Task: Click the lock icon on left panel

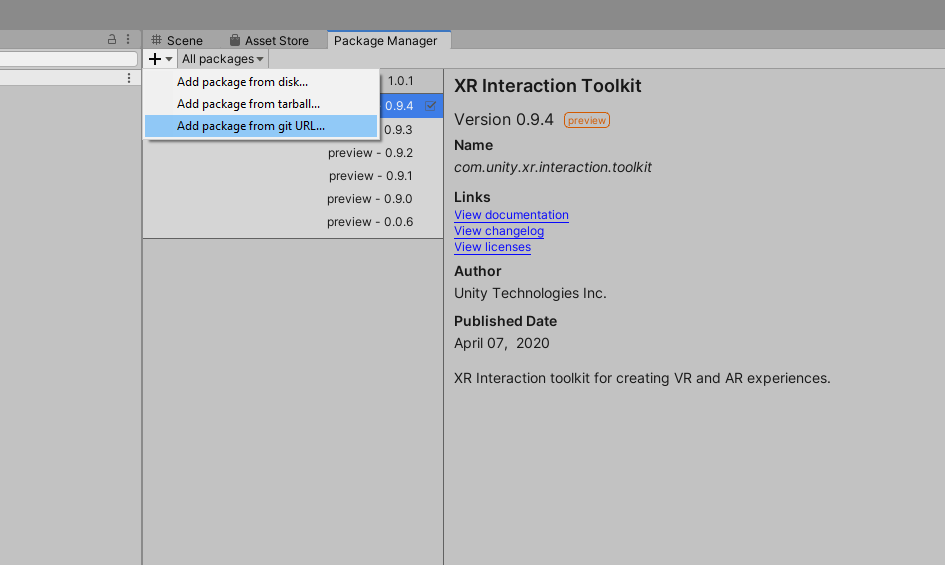Action: point(113,40)
